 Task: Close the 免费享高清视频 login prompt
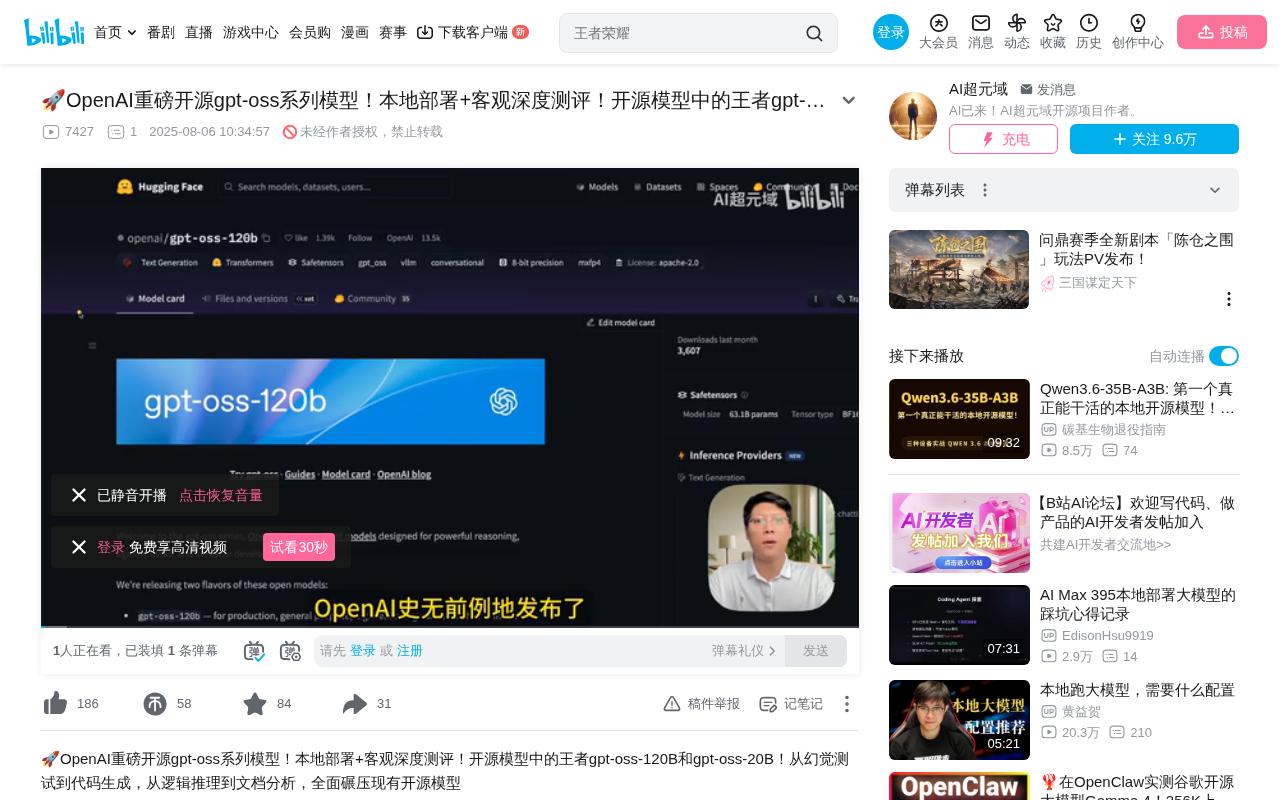79,547
